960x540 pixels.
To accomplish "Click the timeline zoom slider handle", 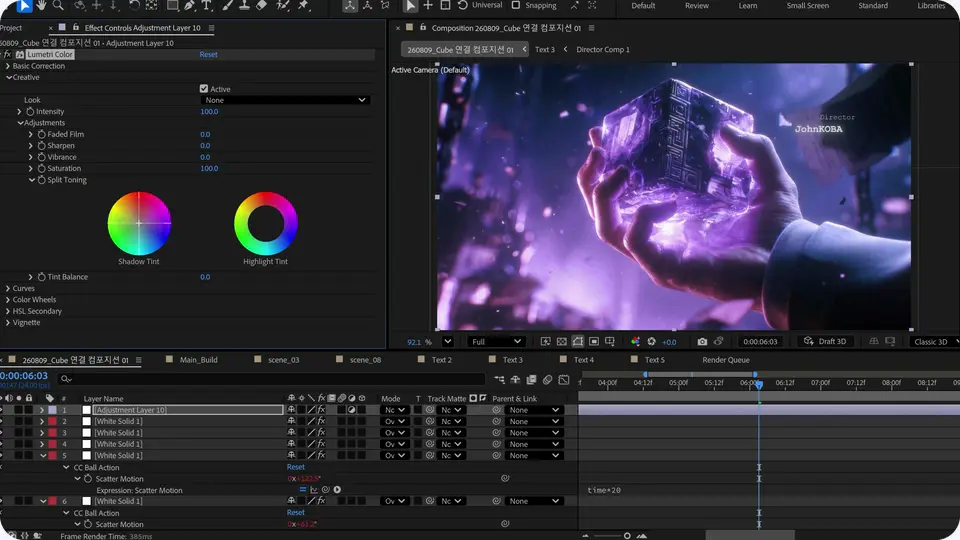I will [x=627, y=536].
